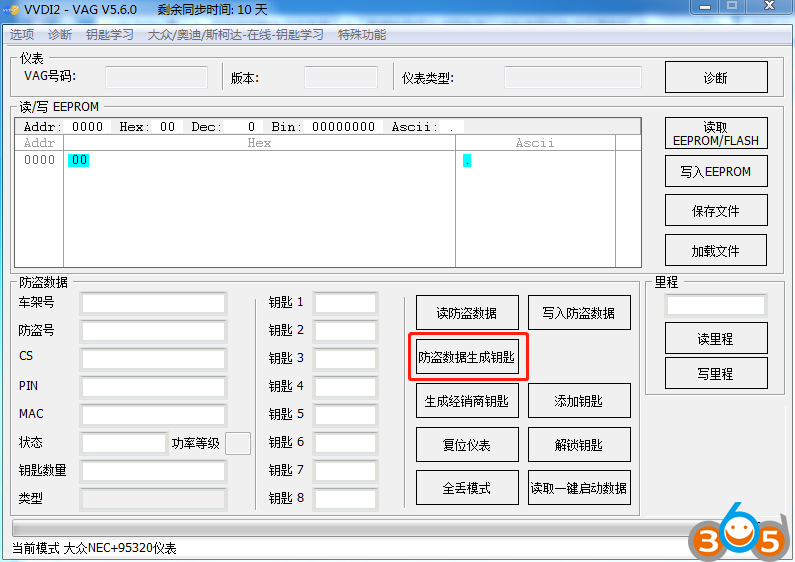Open the 选项 menu
The image size is (795, 562).
click(x=22, y=34)
